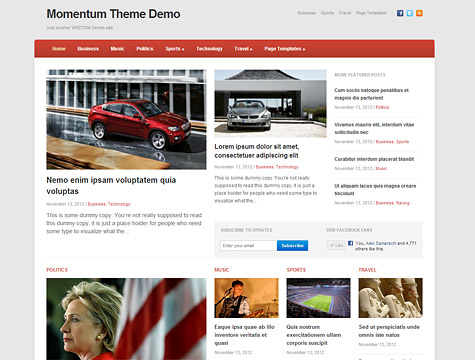The width and height of the screenshot is (475, 360).
Task: Click the Momentum Theme Demo site title
Action: tap(113, 14)
